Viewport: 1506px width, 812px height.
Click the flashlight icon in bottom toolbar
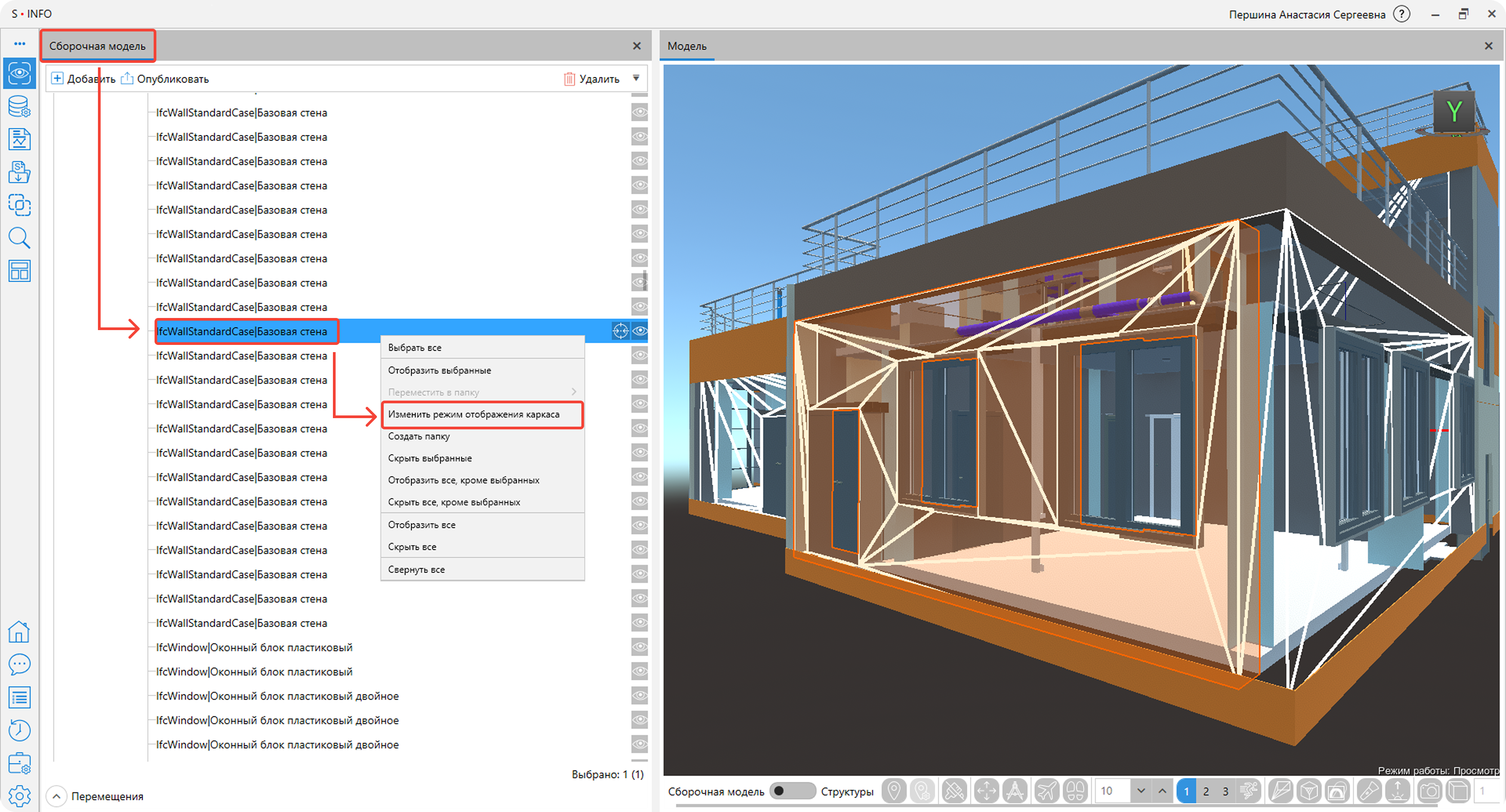click(1369, 791)
